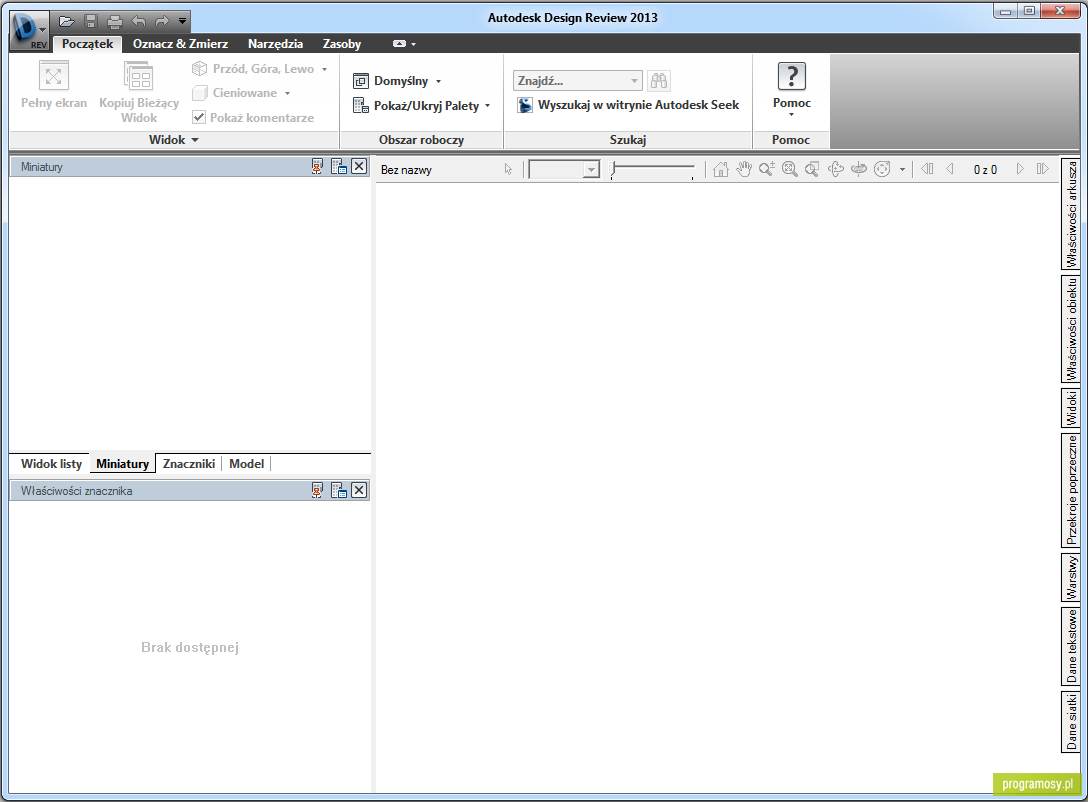Image resolution: width=1088 pixels, height=802 pixels.
Task: Open the steering wheel options dropdown arrow
Action: (902, 169)
